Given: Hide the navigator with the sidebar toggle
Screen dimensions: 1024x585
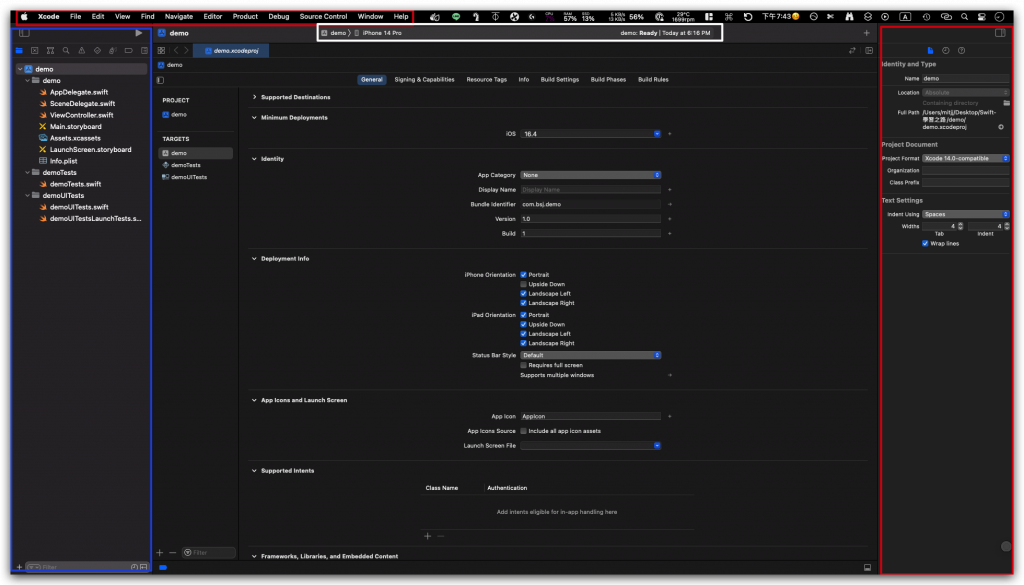Looking at the screenshot, I should [x=24, y=33].
